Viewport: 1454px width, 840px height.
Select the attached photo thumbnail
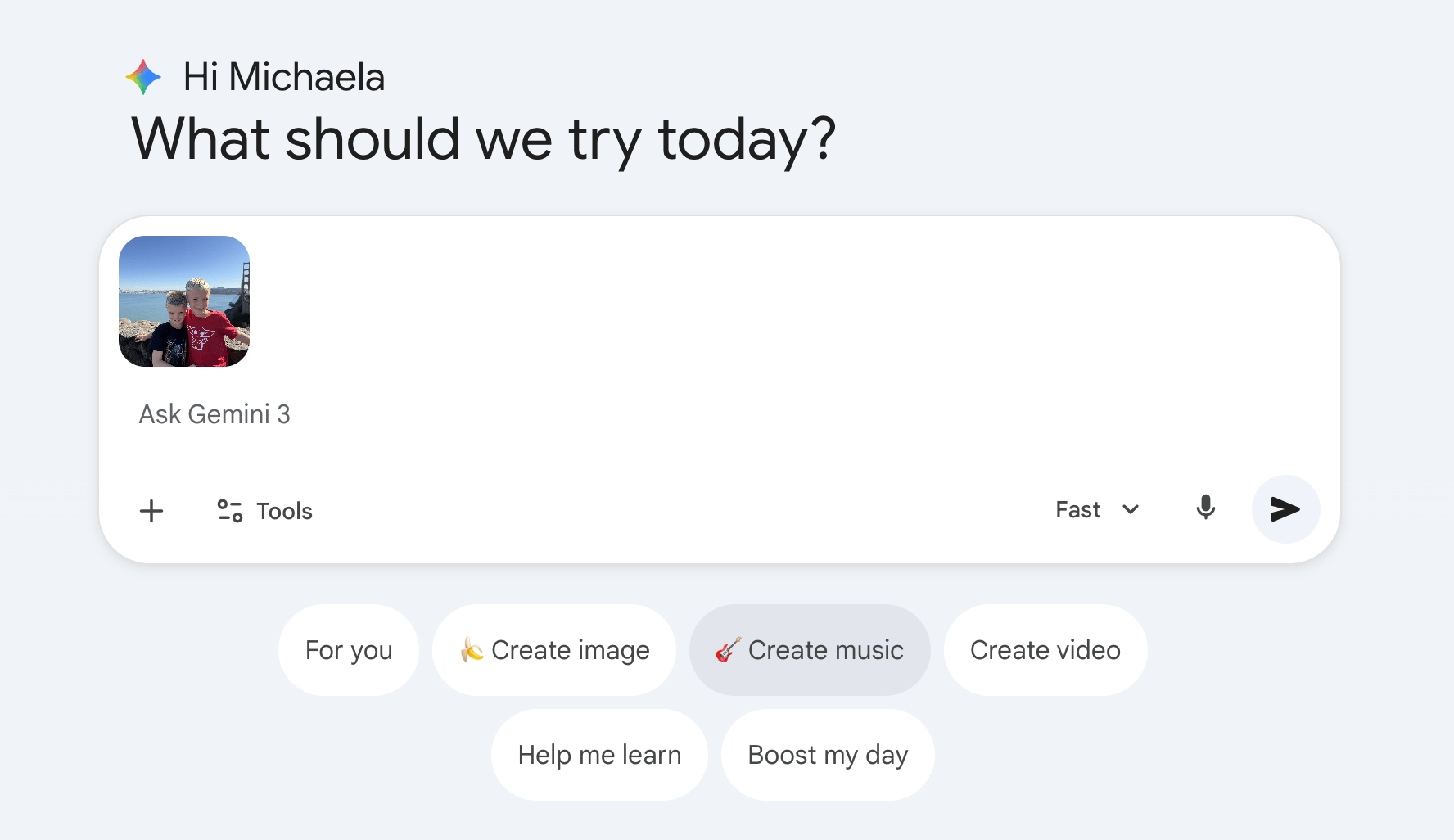point(184,301)
